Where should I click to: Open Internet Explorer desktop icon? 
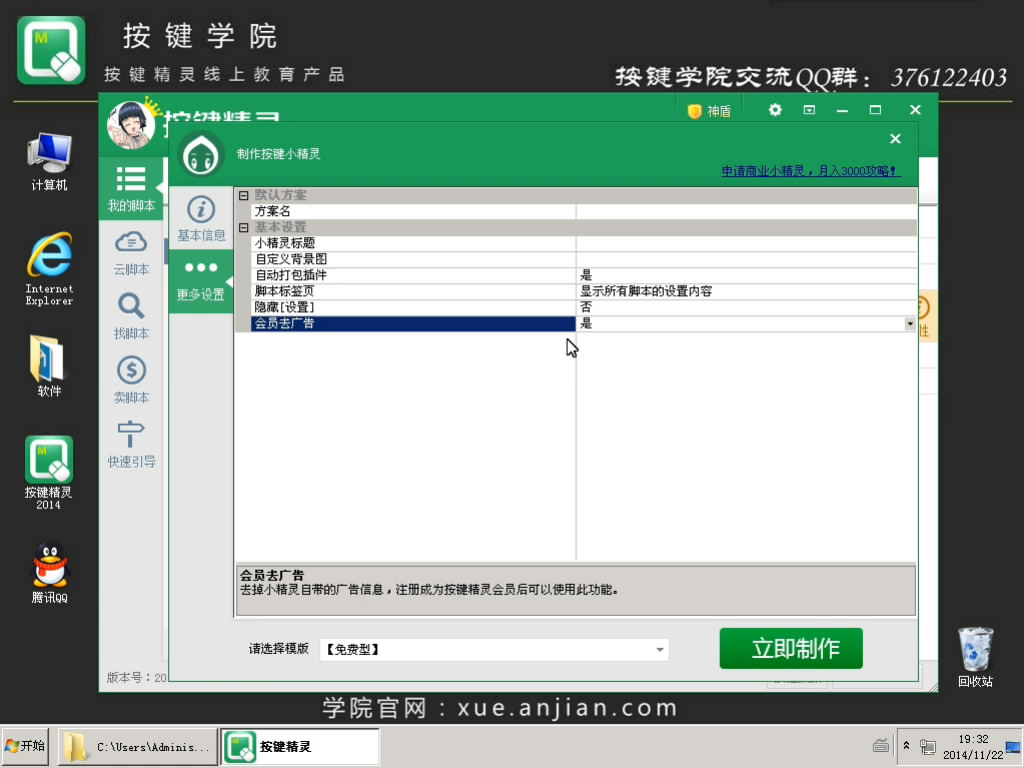point(50,269)
